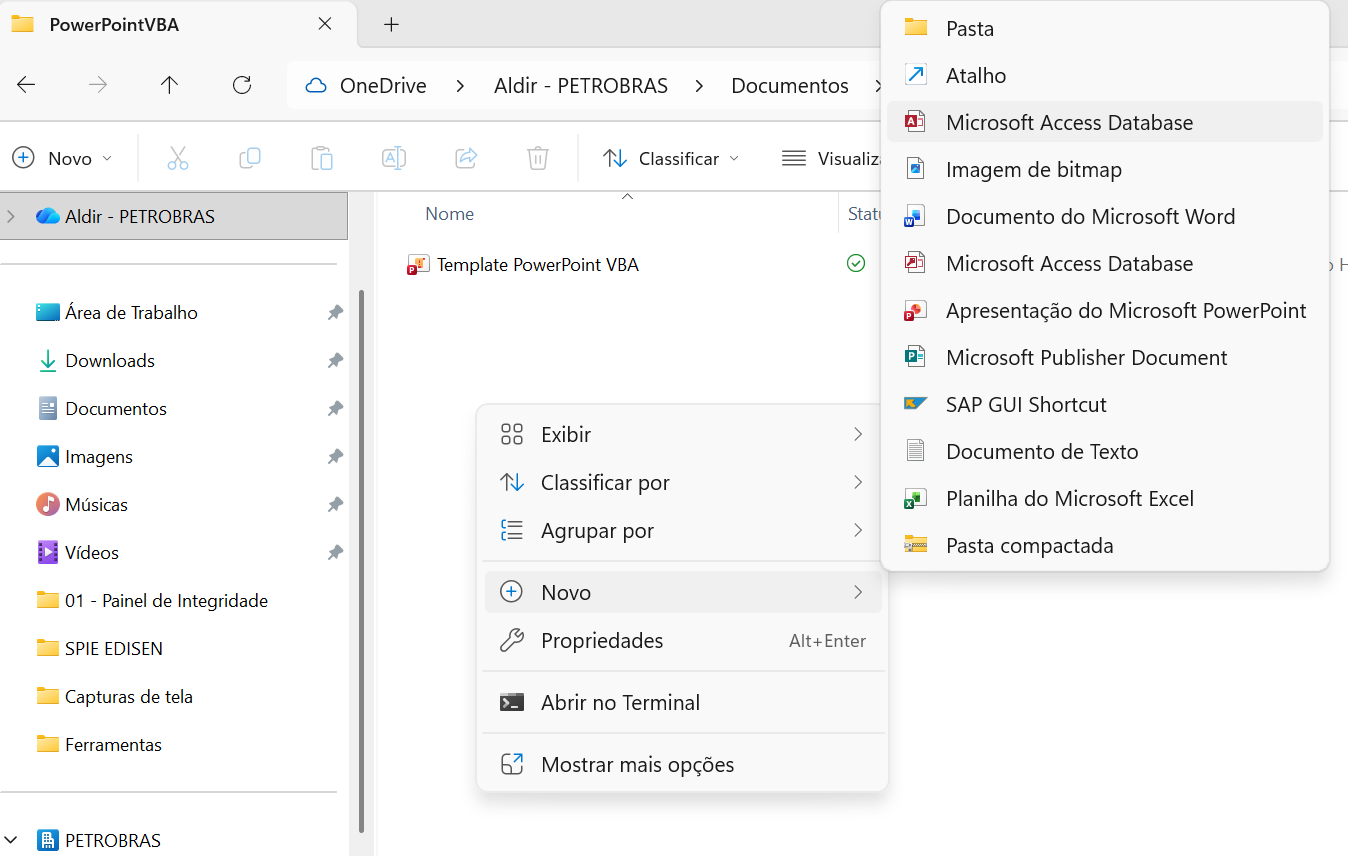Image resolution: width=1348 pixels, height=856 pixels.
Task: Open the Novo toolbar dropdown
Action: 62,158
